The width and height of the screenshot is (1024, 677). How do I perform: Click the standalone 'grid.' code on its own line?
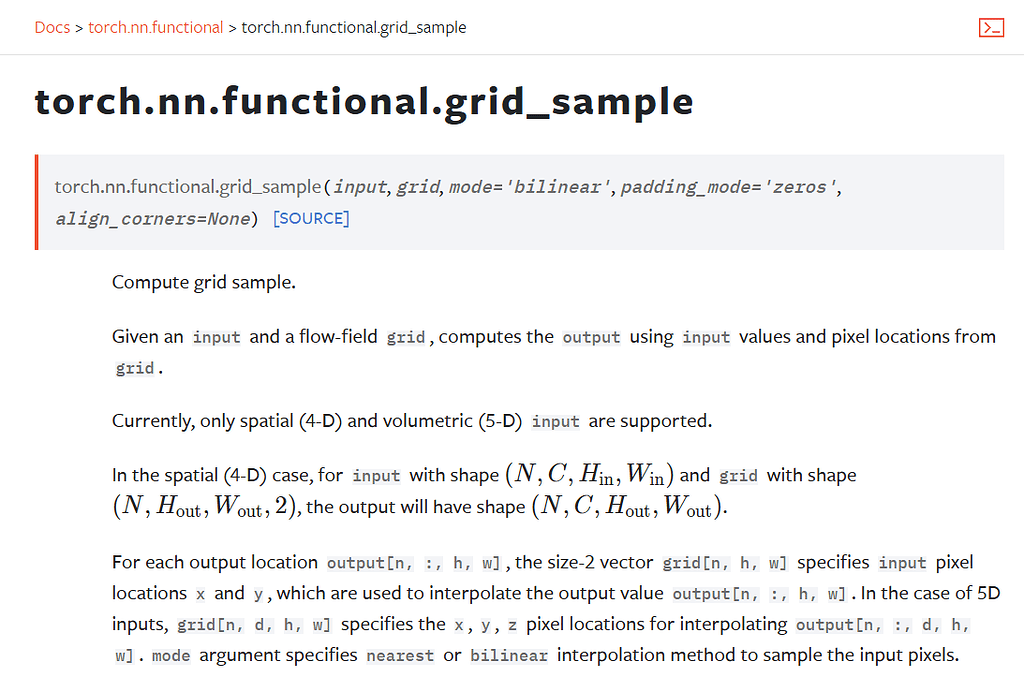135,368
